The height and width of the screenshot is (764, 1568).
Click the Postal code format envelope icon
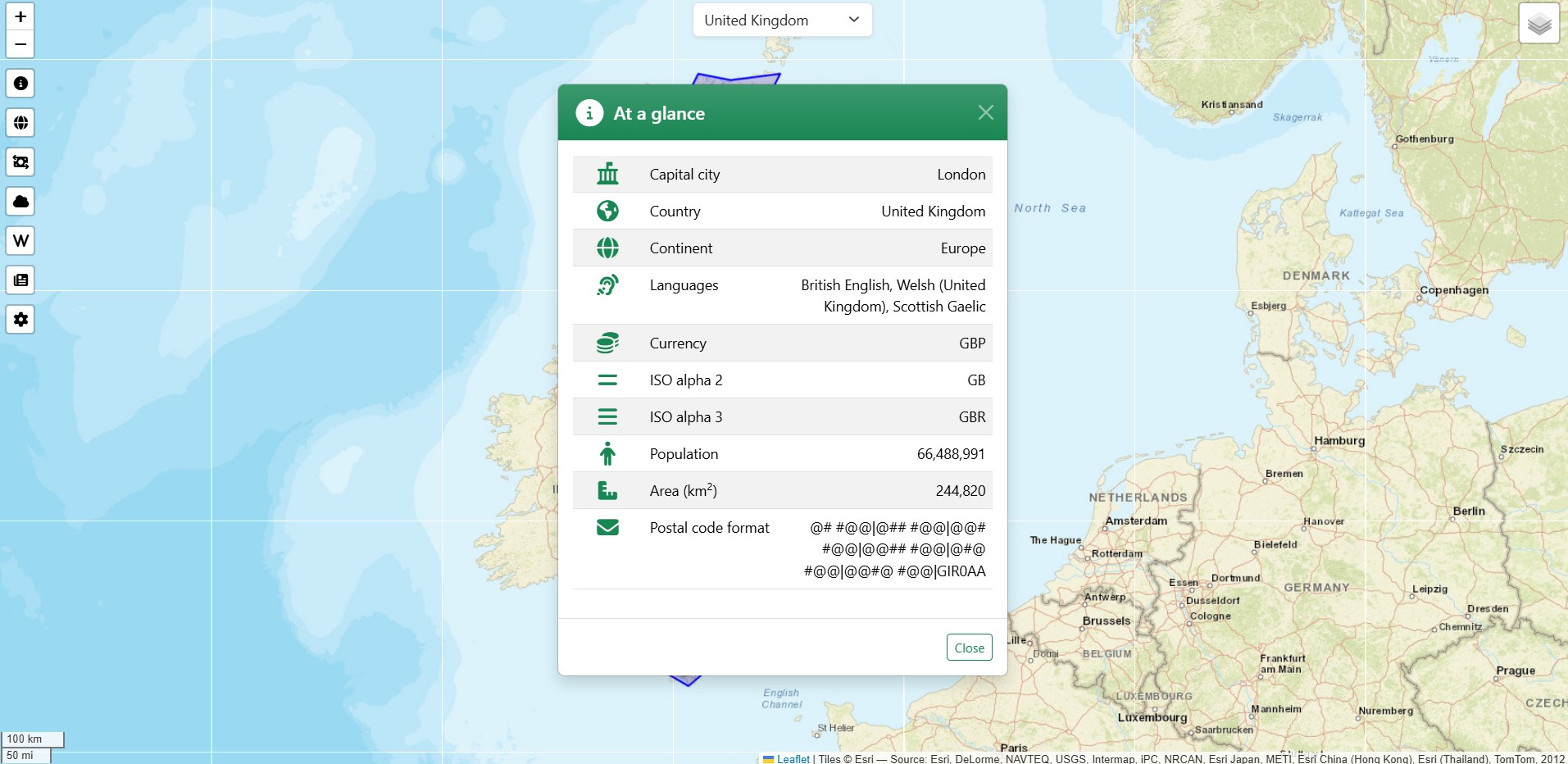point(607,528)
